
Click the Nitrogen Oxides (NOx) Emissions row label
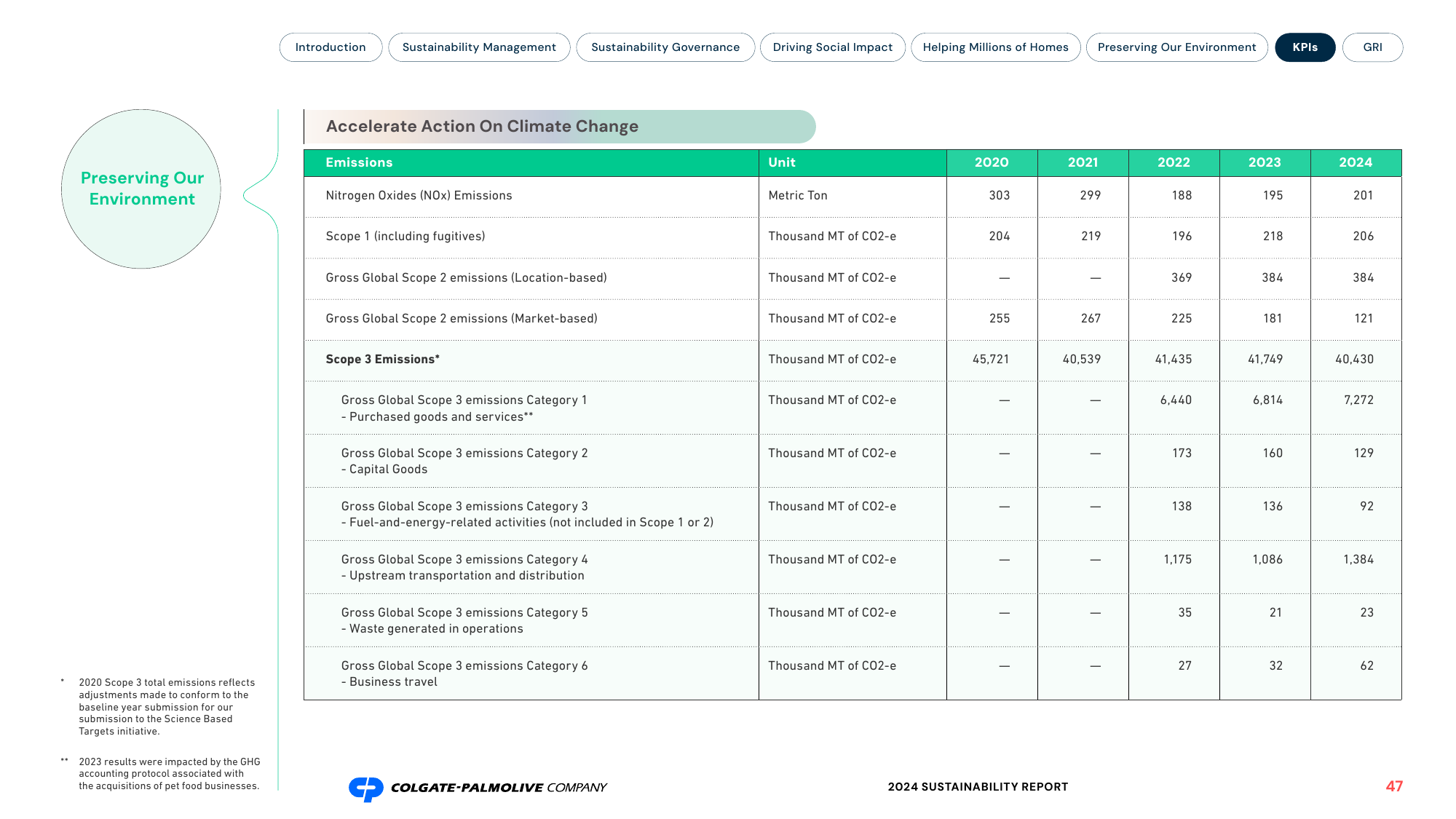pyautogui.click(x=419, y=196)
